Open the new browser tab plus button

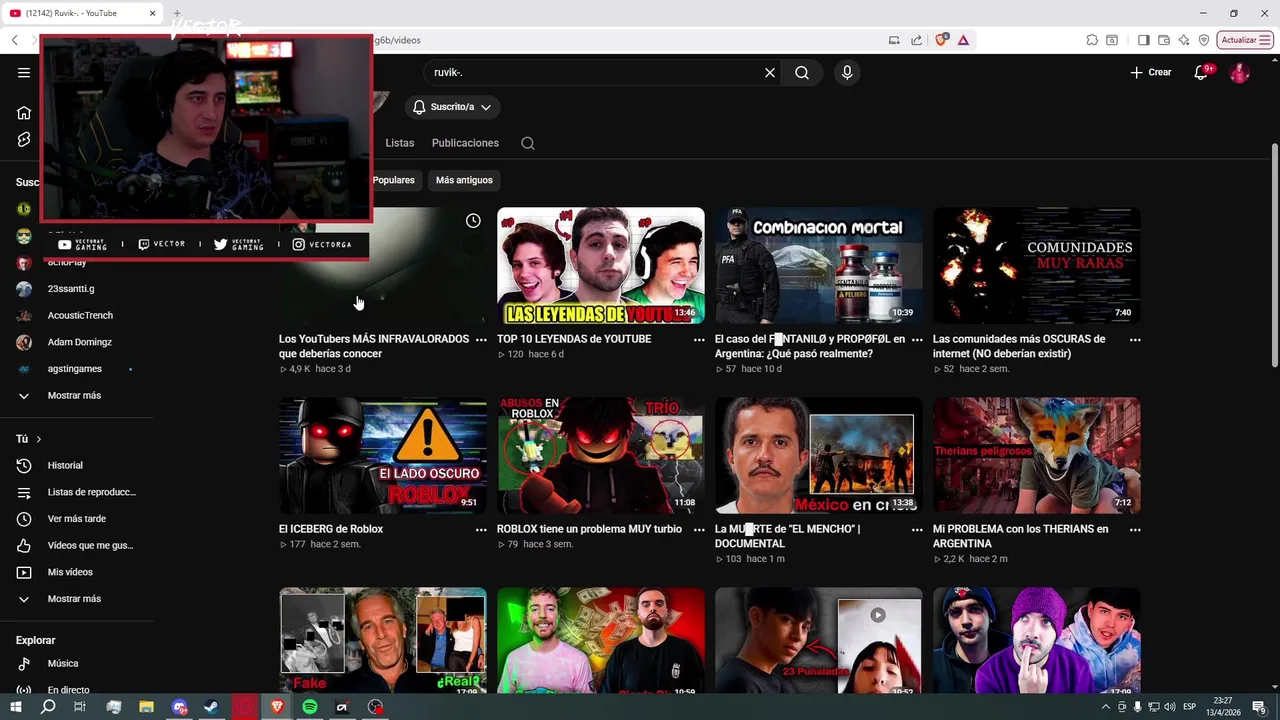pyautogui.click(x=177, y=13)
